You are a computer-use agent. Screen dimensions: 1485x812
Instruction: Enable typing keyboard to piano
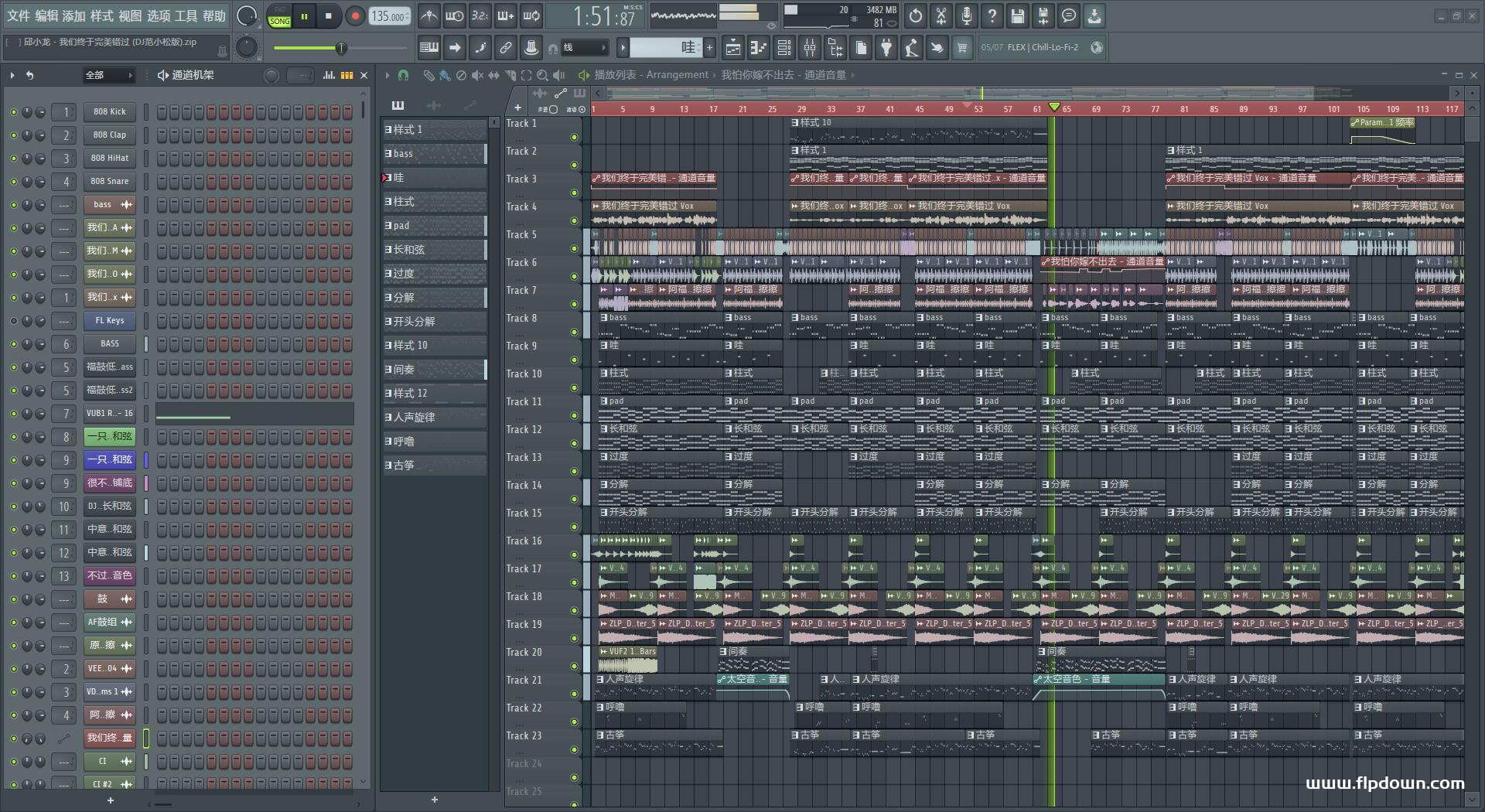[429, 48]
